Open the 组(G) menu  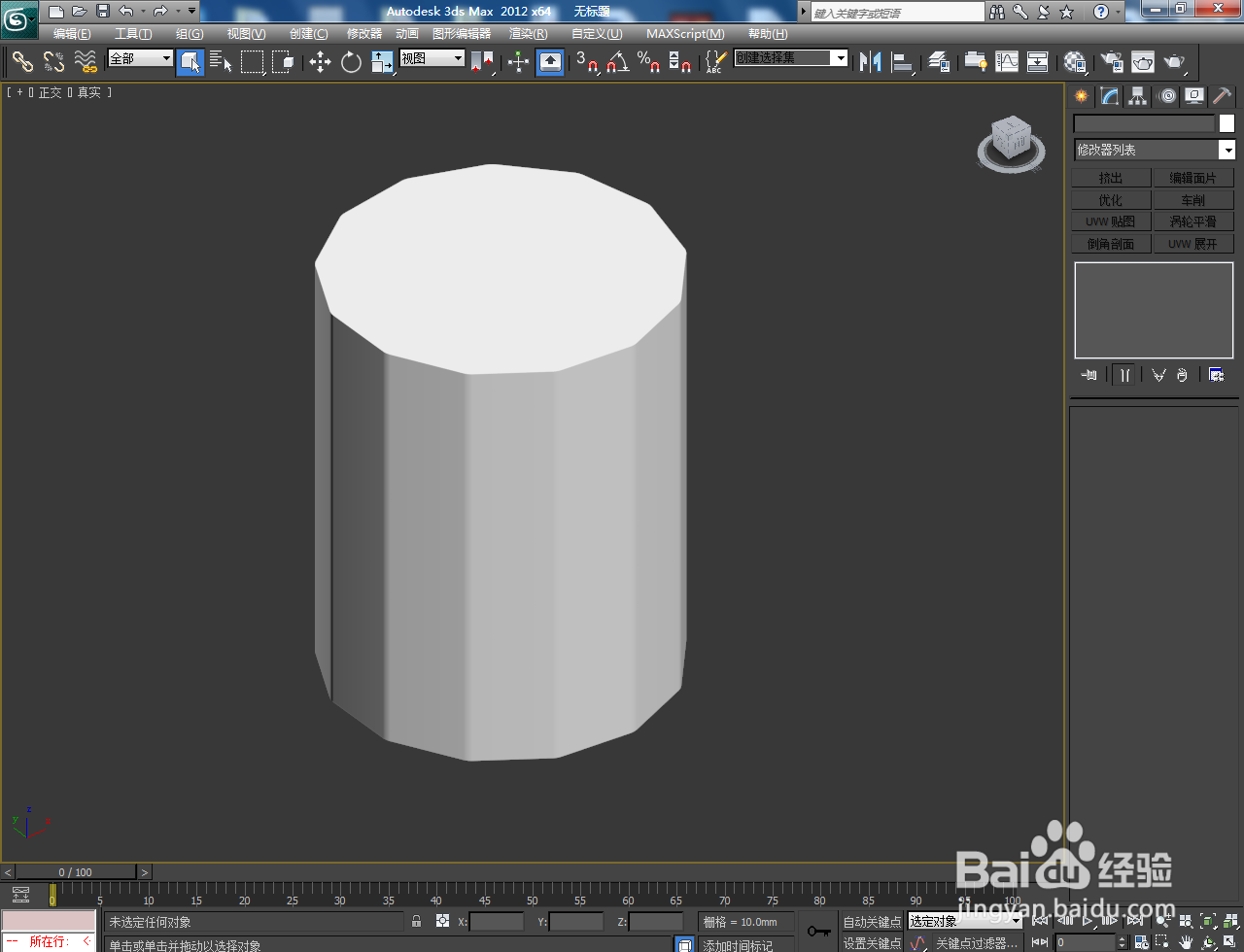pyautogui.click(x=190, y=34)
